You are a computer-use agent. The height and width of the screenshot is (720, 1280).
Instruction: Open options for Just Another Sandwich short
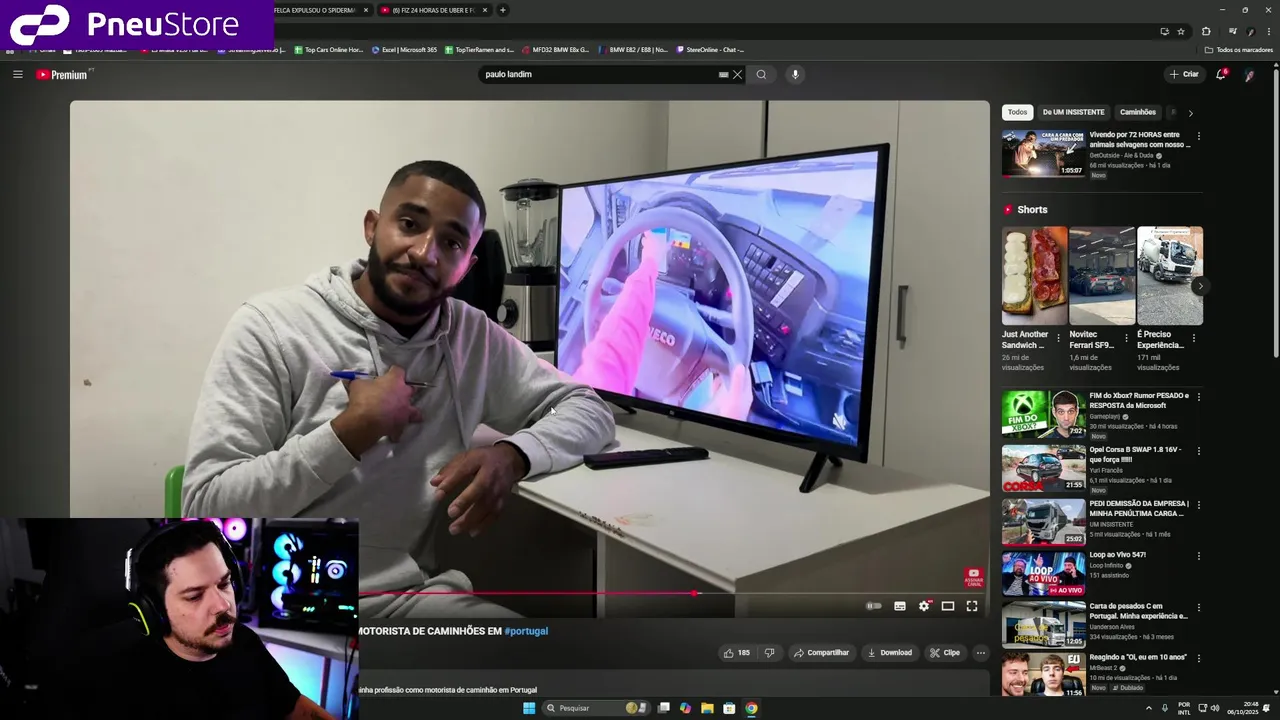coord(1059,338)
